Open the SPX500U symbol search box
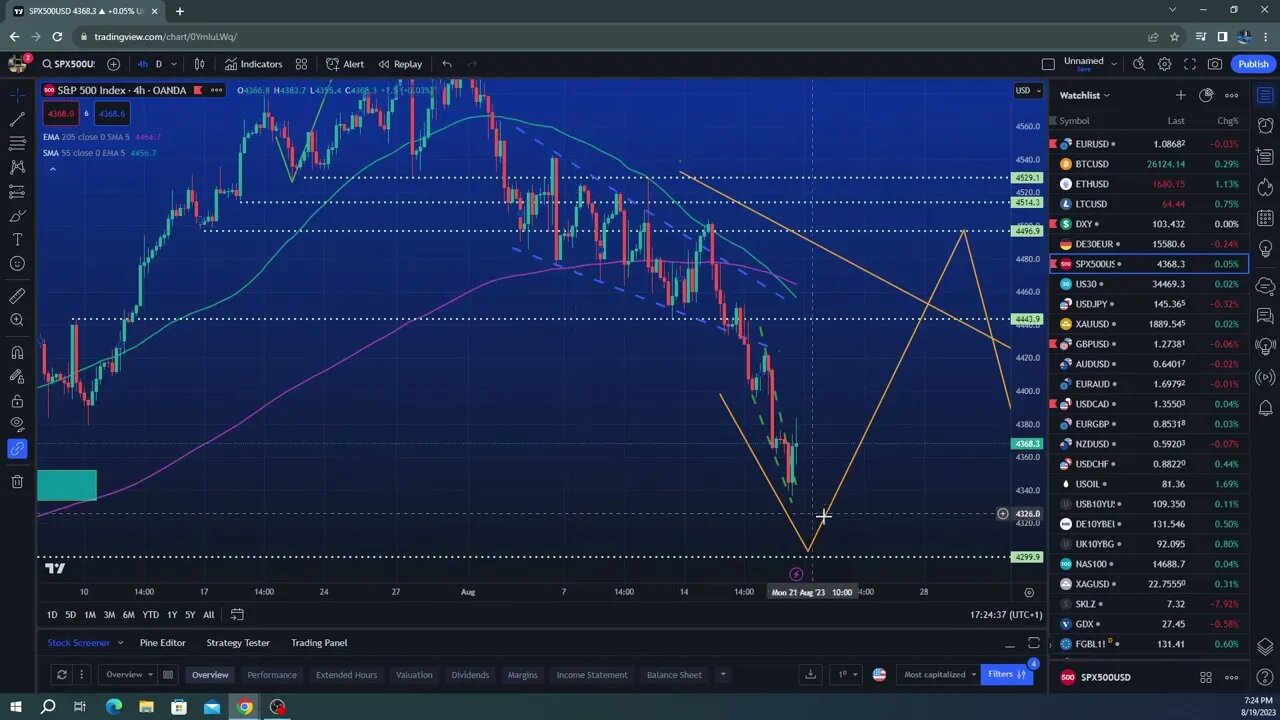The width and height of the screenshot is (1280, 720). (68, 64)
